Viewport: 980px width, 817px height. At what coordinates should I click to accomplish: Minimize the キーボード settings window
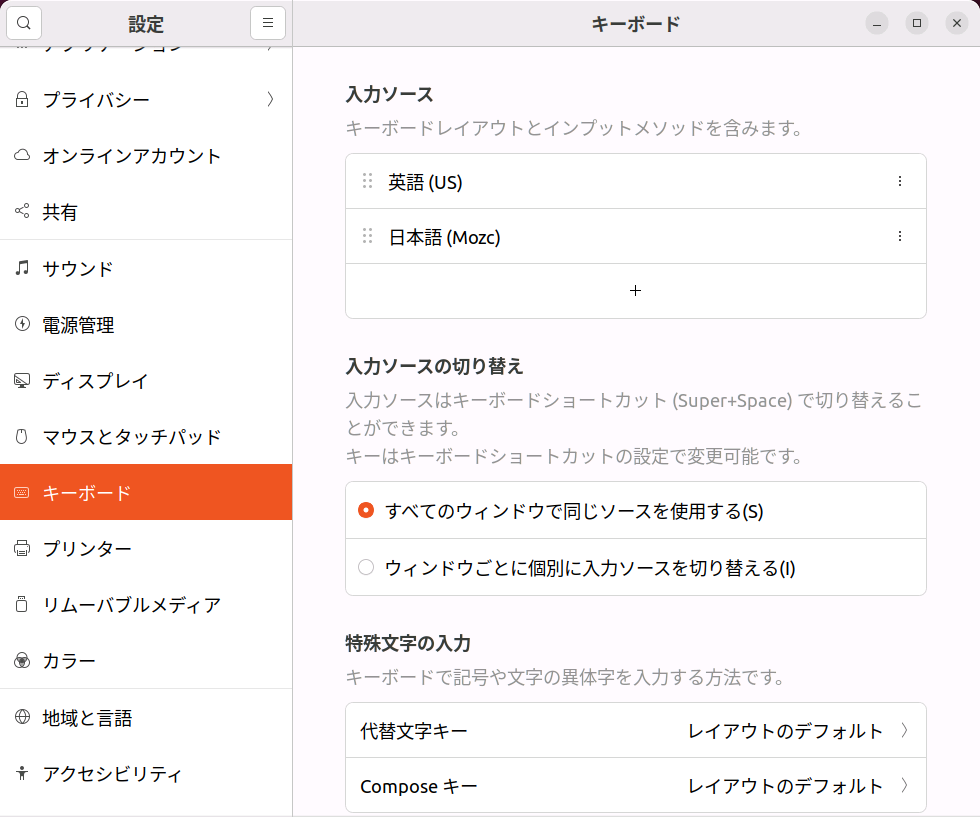click(877, 23)
